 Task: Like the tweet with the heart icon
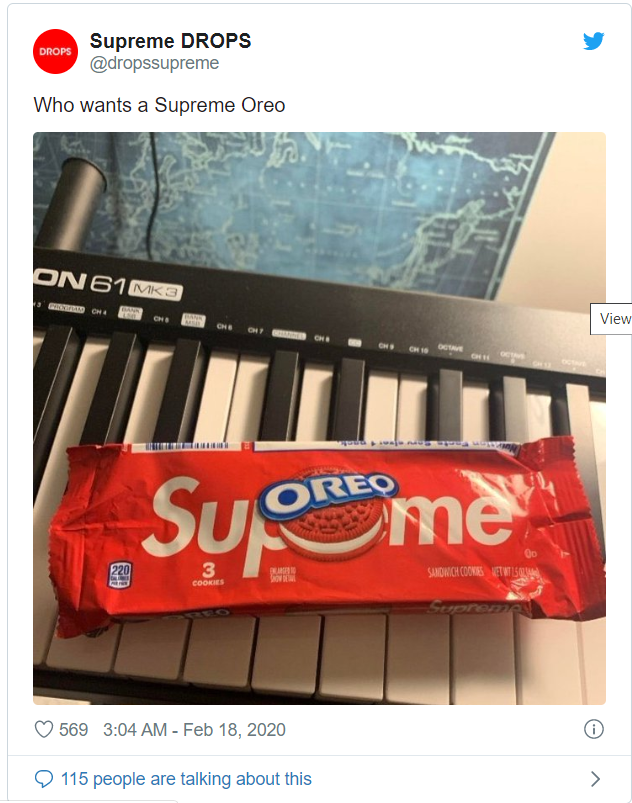(44, 729)
